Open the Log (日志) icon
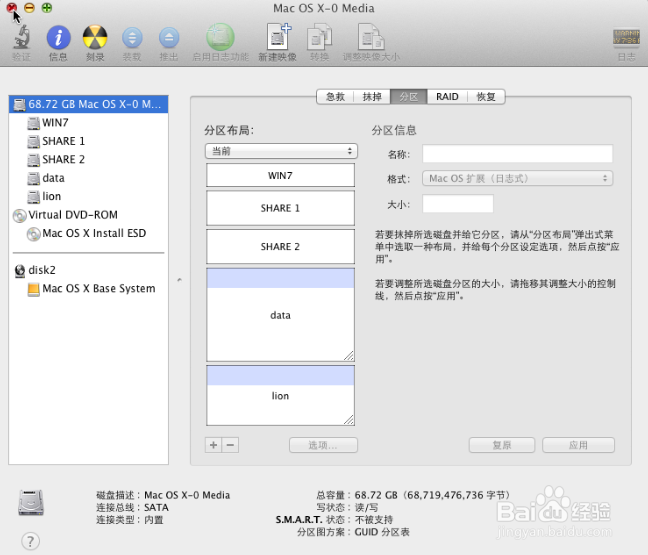 pos(626,37)
